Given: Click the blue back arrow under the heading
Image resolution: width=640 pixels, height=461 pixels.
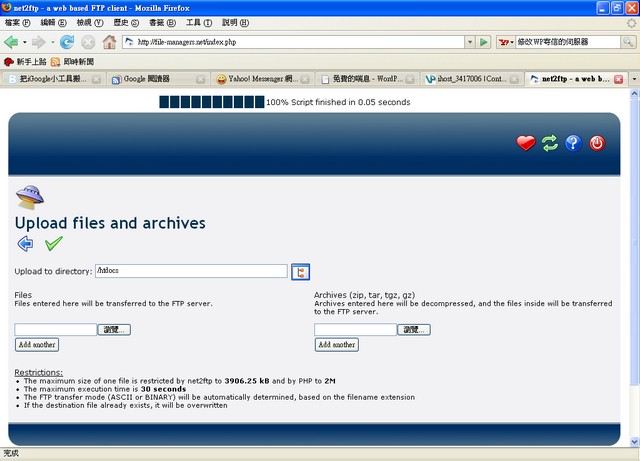Looking at the screenshot, I should pos(25,244).
